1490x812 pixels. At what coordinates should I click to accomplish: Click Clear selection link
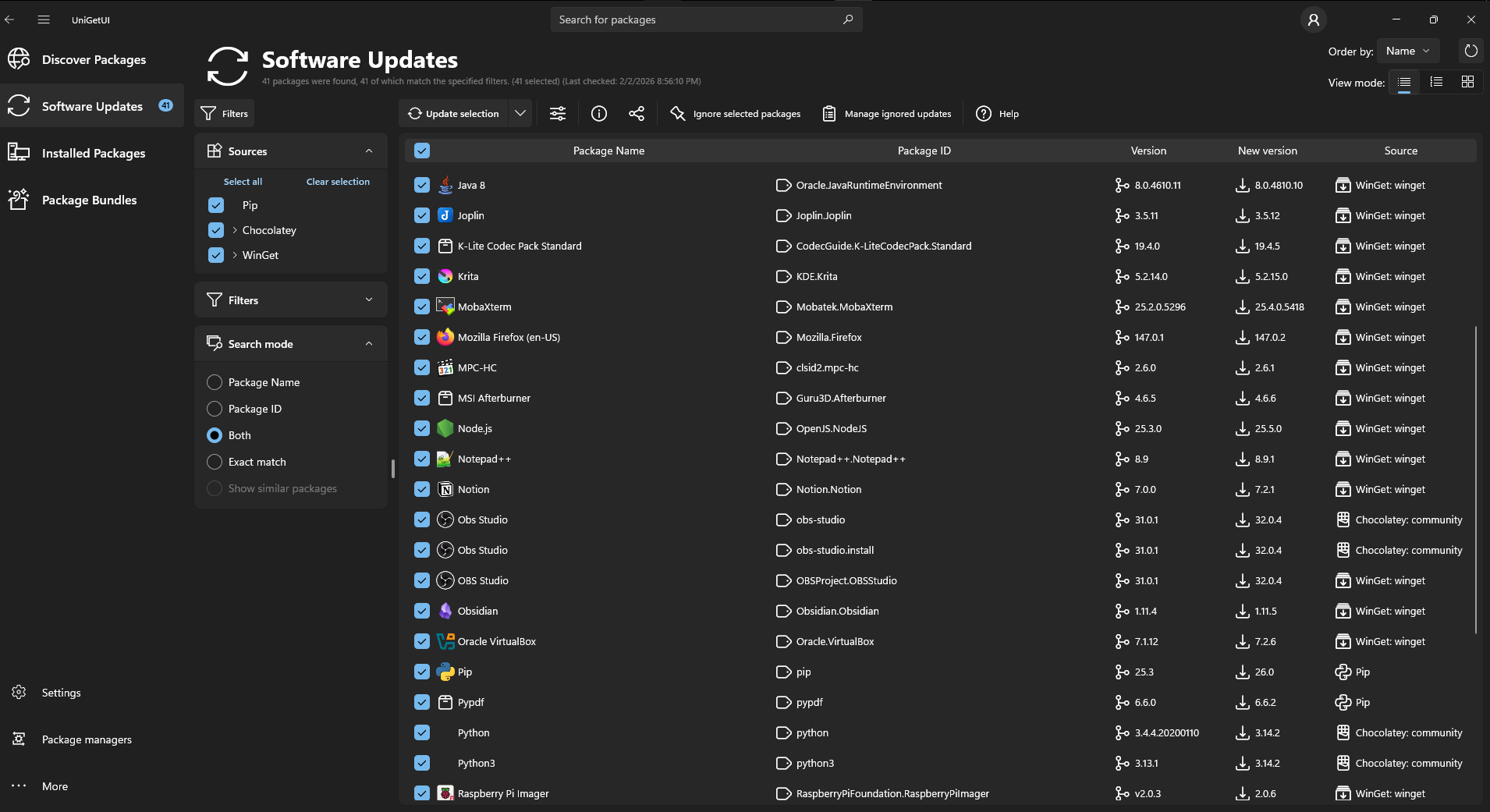[x=338, y=182]
